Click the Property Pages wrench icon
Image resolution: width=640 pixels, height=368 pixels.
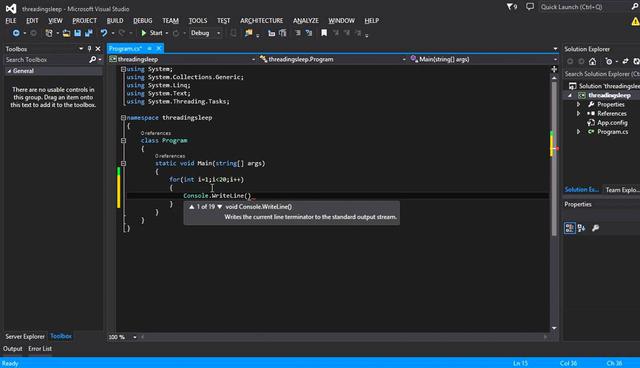click(596, 228)
